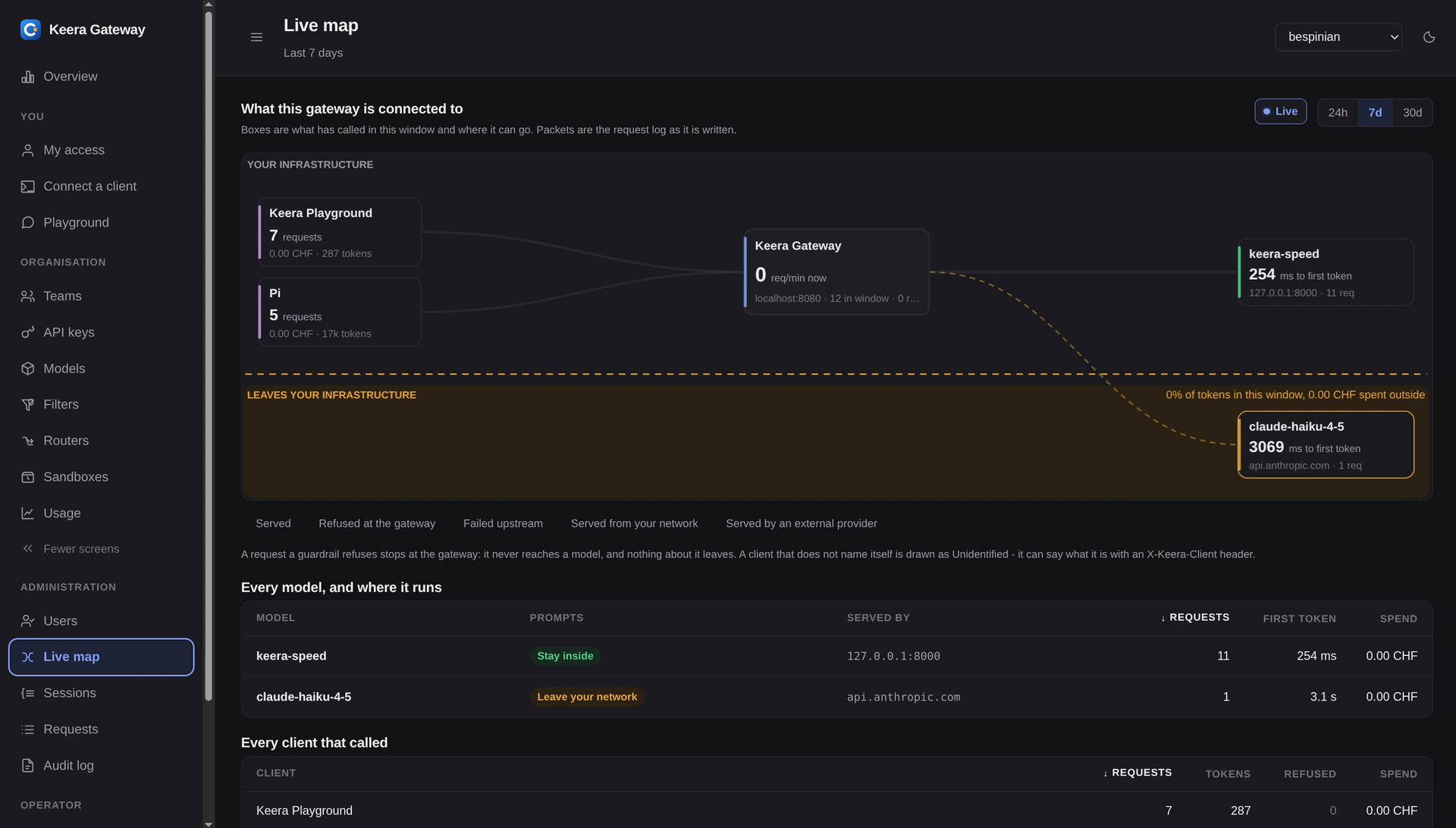The height and width of the screenshot is (828, 1456).
Task: Click the sidebar scrollbar thumb
Action: (x=209, y=356)
